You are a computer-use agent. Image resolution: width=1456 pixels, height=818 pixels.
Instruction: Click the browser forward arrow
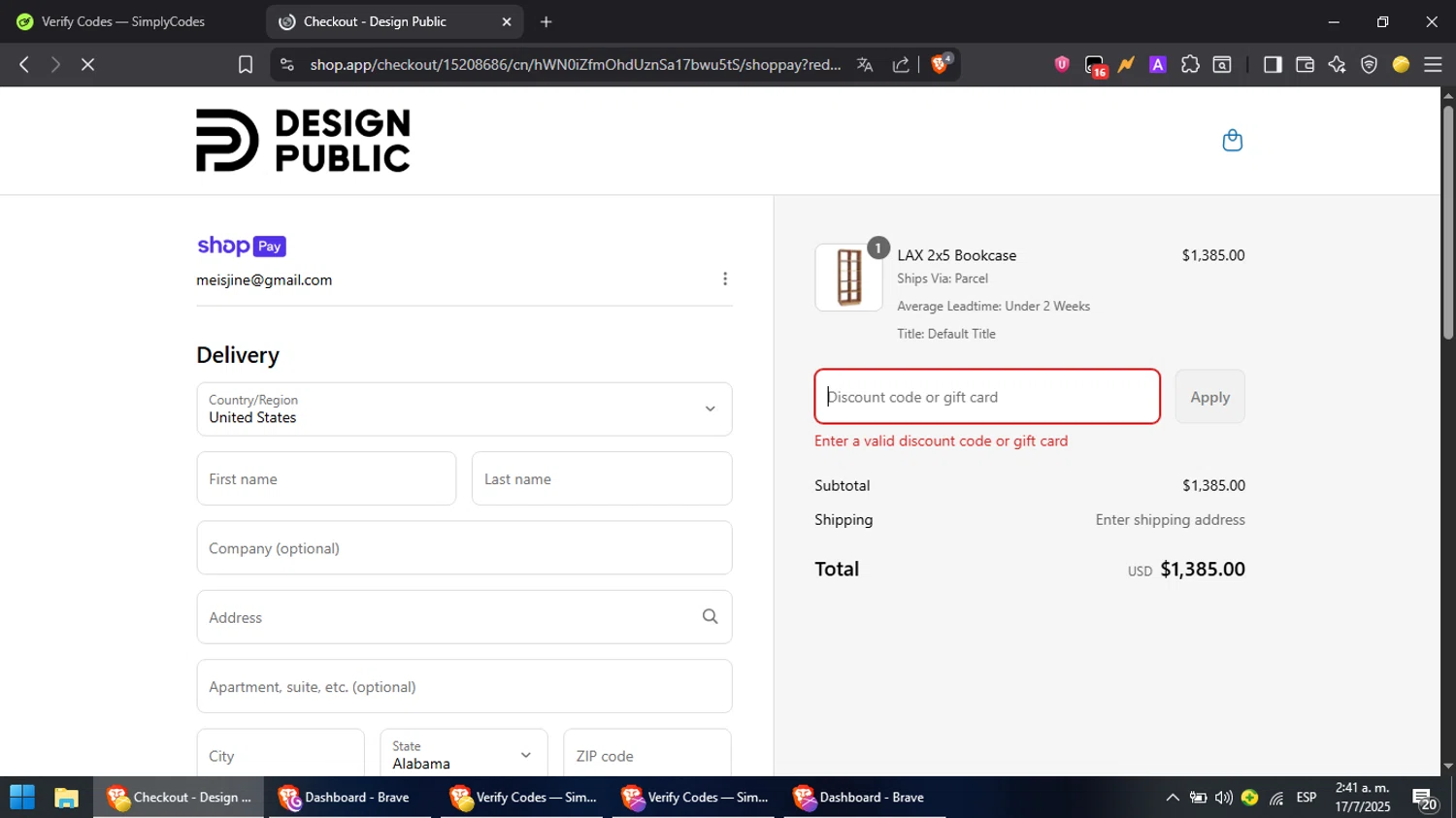55,64
